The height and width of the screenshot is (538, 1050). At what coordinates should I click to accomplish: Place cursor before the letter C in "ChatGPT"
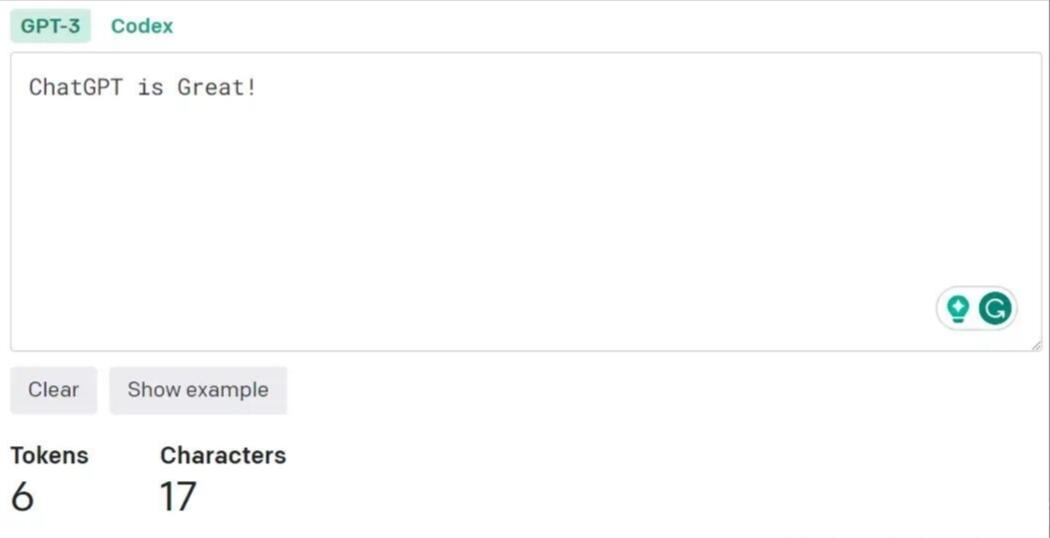tap(29, 87)
